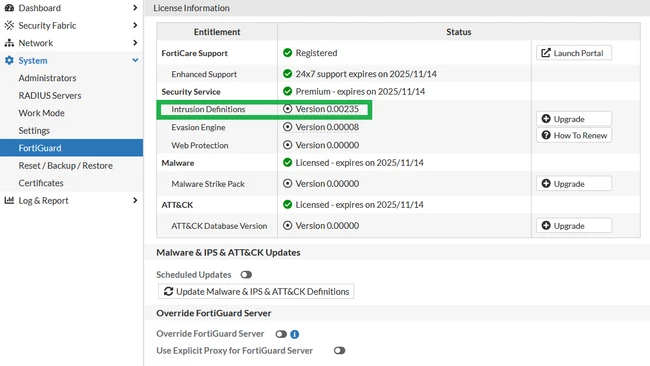Click the Dashboard gauge icon
Screen dimensions: 650x366
(9, 8)
